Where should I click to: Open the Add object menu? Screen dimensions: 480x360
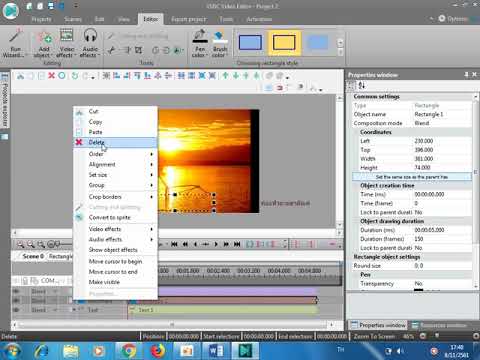pos(43,43)
